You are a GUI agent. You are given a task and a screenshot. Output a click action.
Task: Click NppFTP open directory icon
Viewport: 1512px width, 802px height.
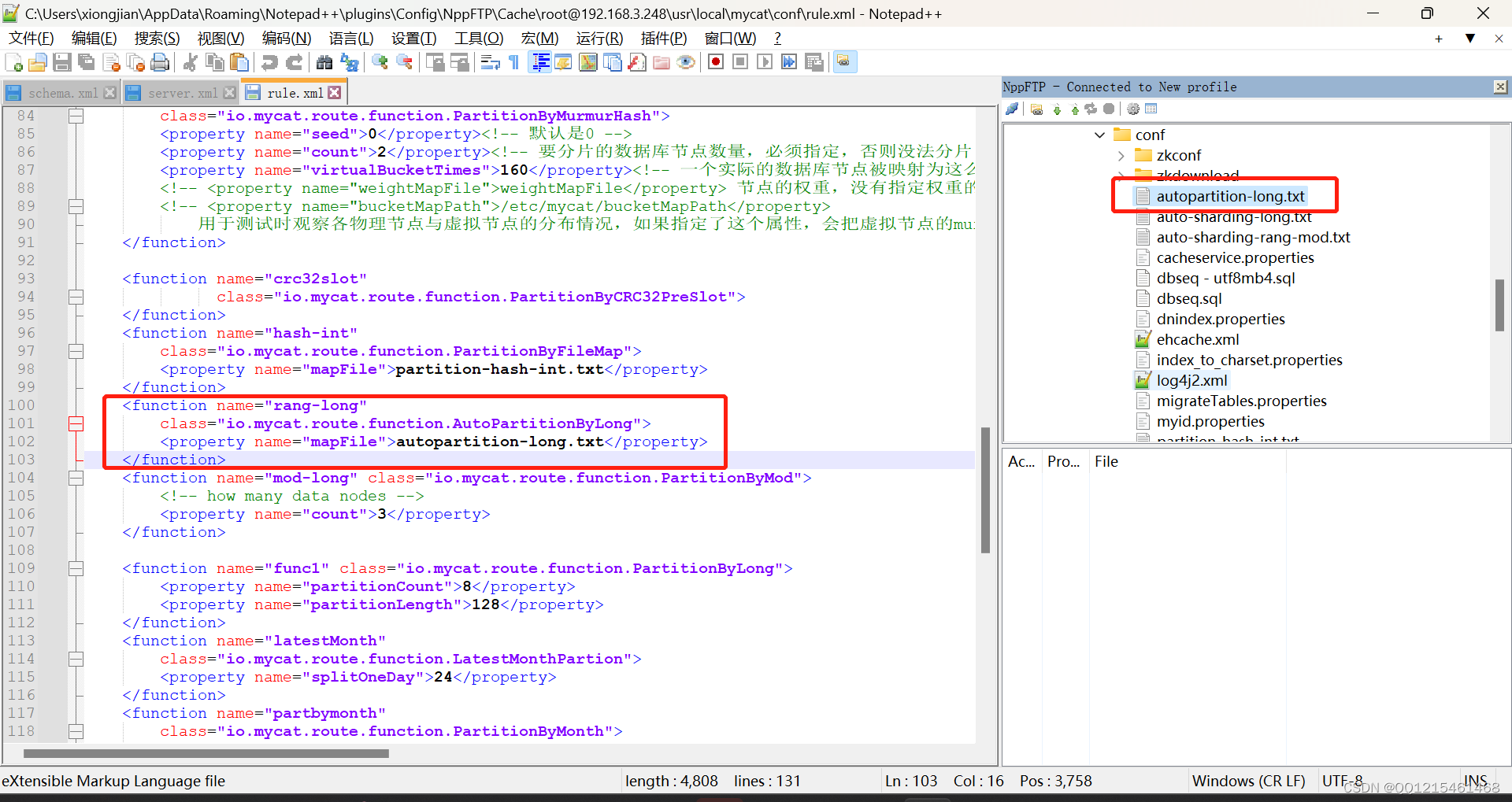pyautogui.click(x=1037, y=109)
